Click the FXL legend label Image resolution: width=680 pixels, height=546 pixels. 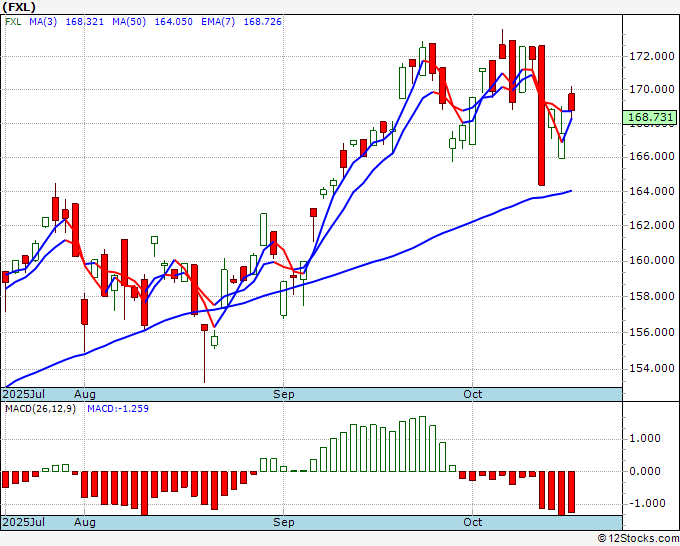[13, 22]
